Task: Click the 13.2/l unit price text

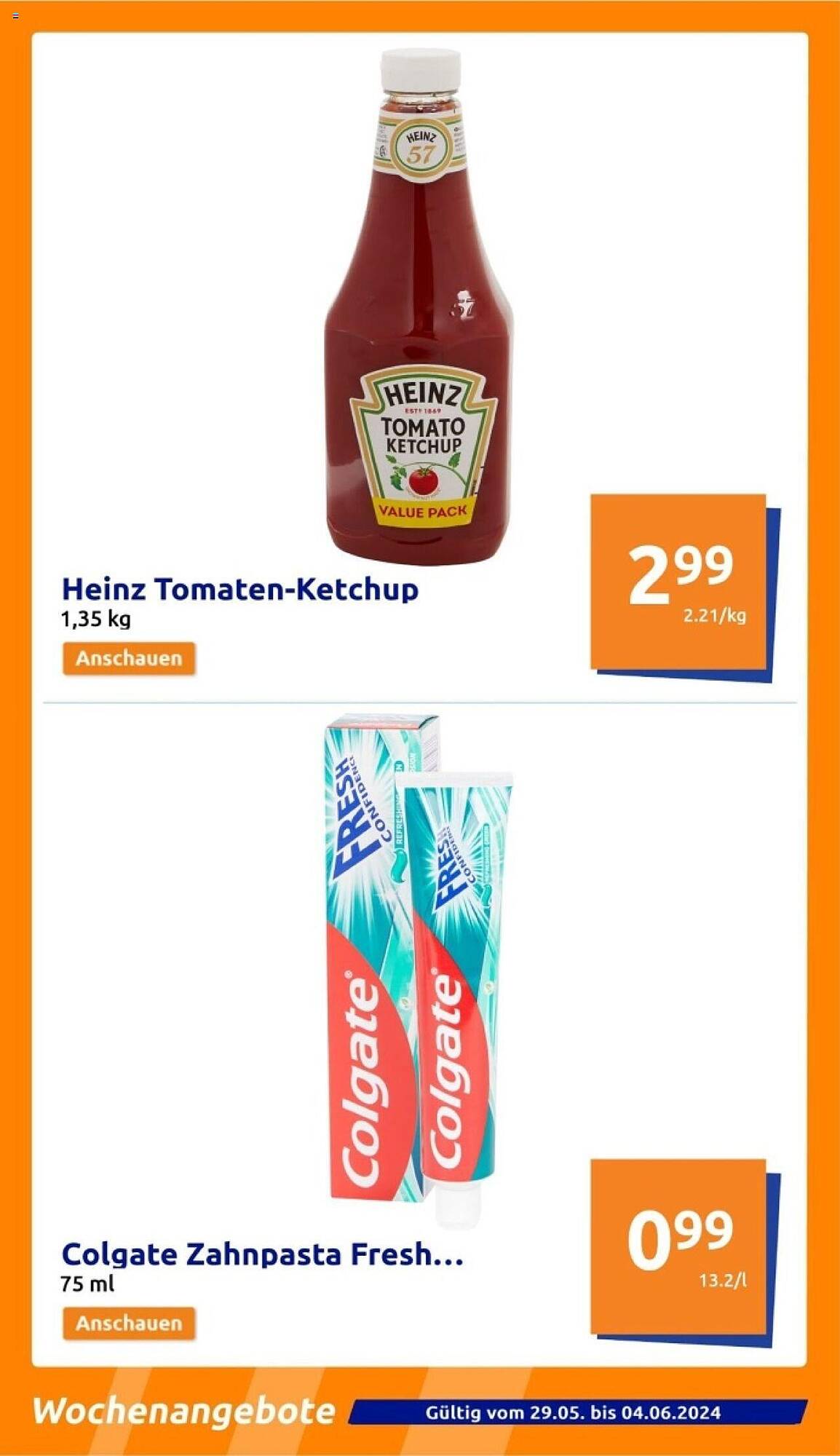Action: pyautogui.click(x=723, y=1280)
